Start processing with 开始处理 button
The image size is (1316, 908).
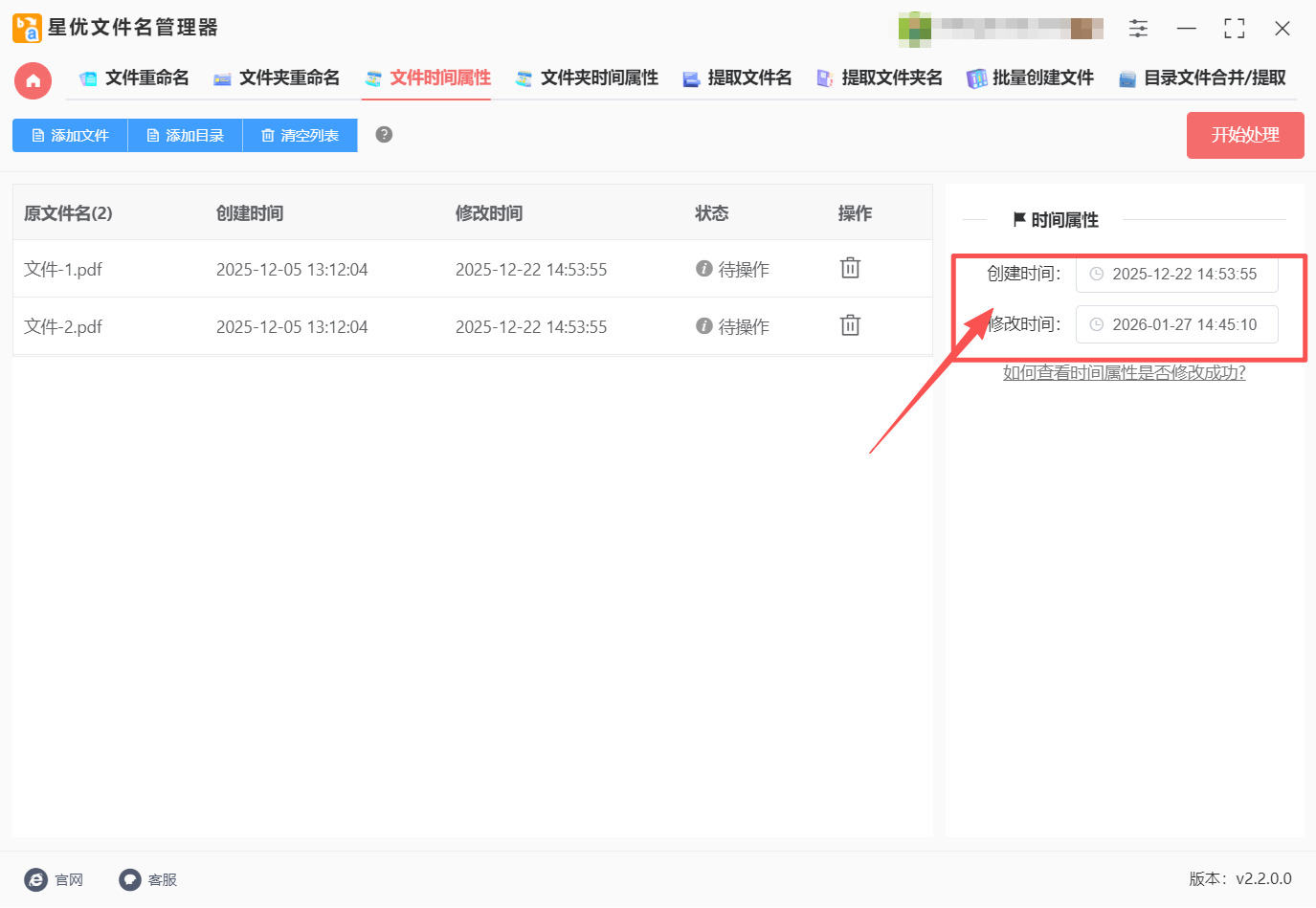click(1245, 135)
